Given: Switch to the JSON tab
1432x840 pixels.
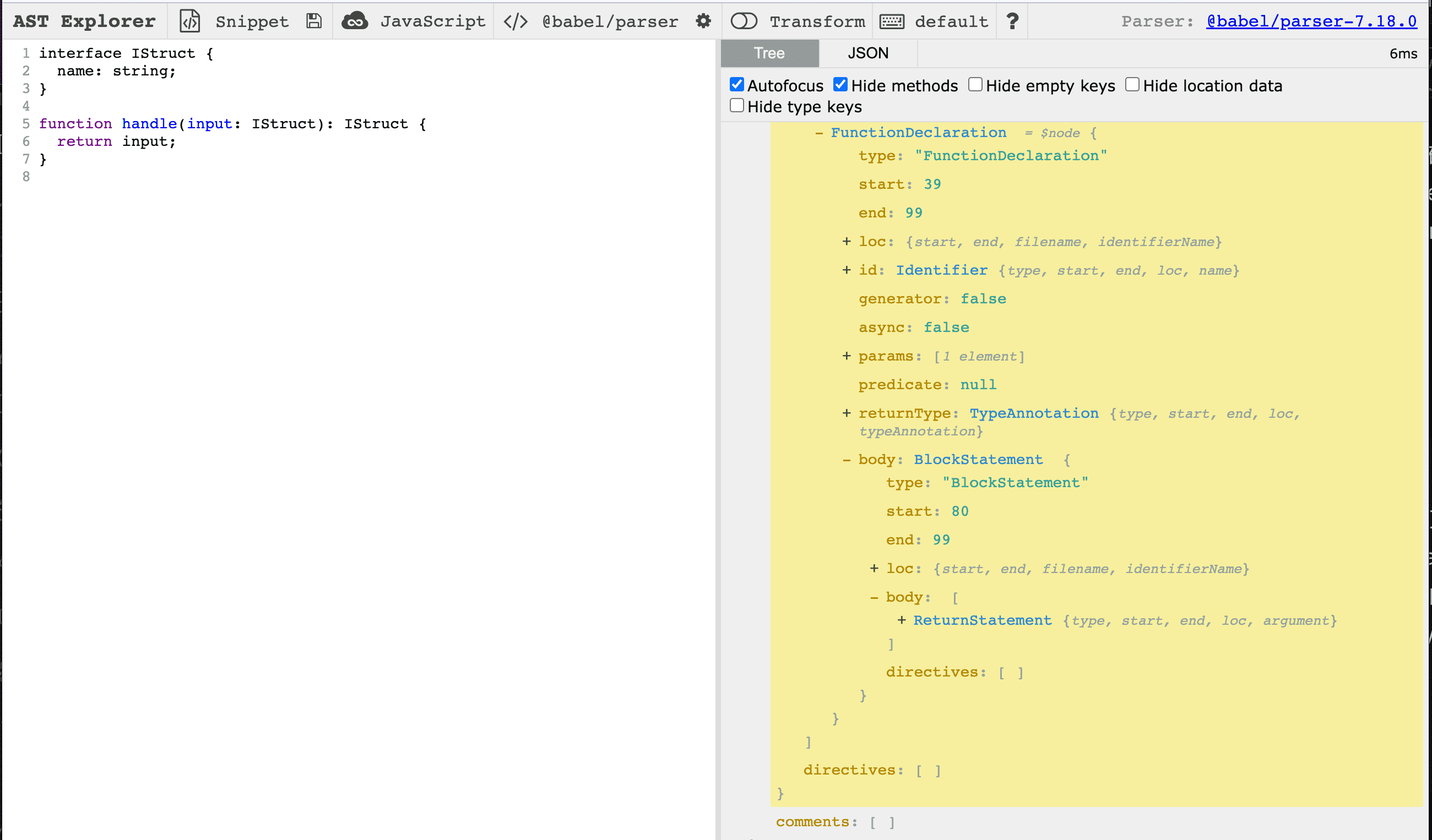Looking at the screenshot, I should click(867, 53).
